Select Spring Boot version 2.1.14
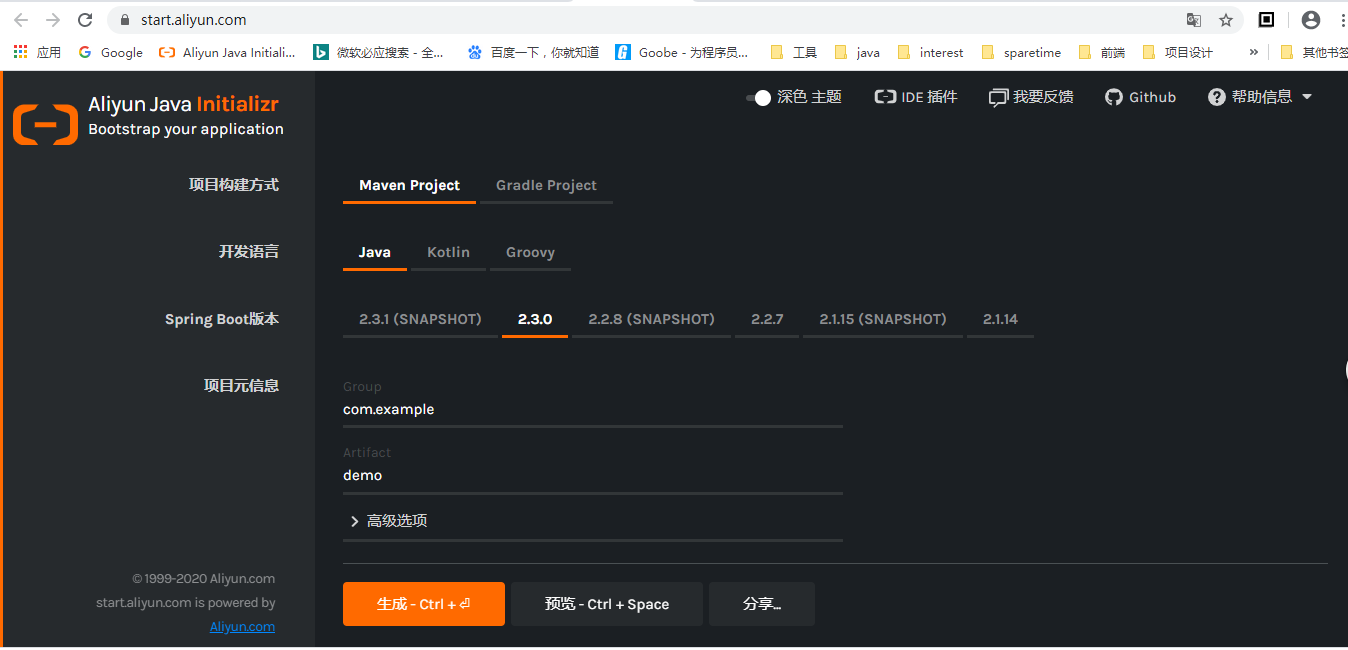1348x650 pixels. (1000, 319)
